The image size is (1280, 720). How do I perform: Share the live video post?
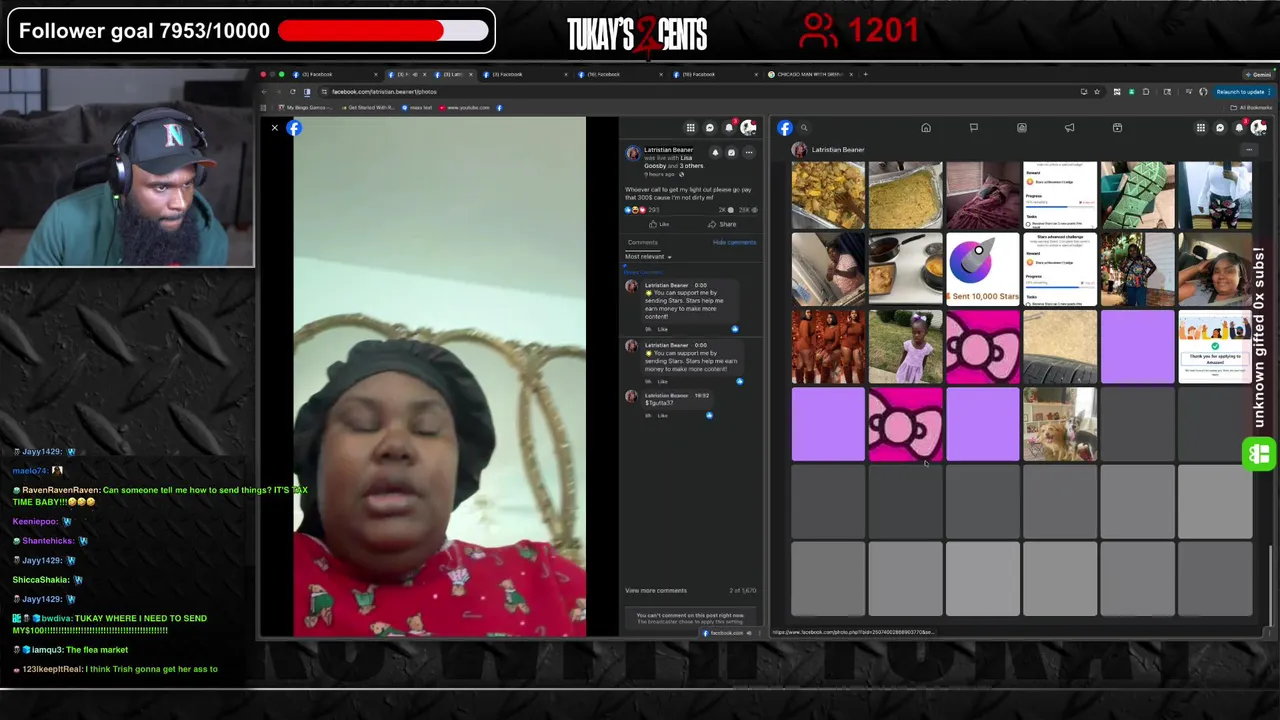722,224
